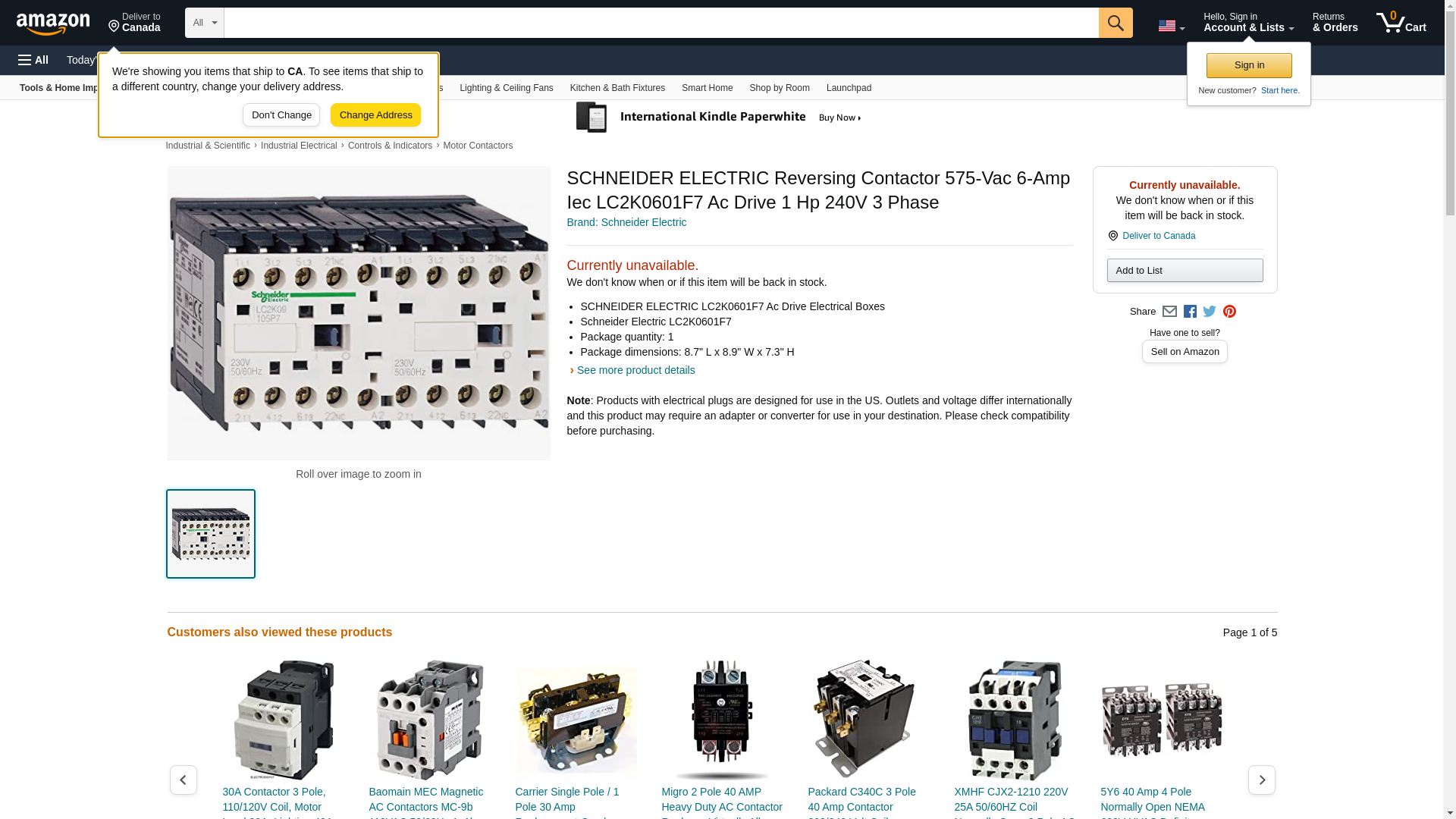Viewport: 1456px width, 819px height.
Task: Share on Facebook icon
Action: [1190, 312]
